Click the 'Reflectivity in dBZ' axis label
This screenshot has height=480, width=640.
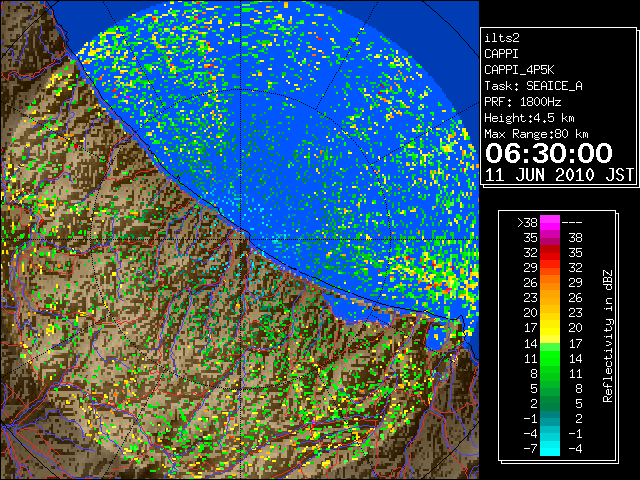[607, 336]
